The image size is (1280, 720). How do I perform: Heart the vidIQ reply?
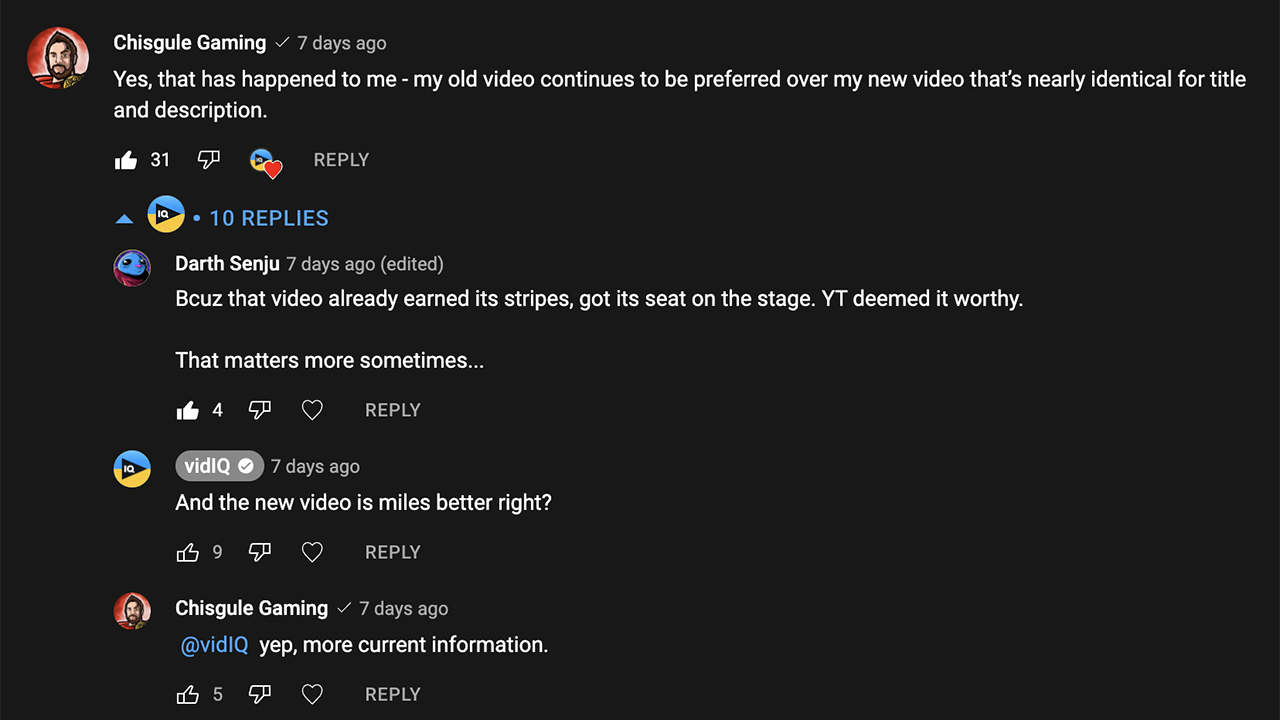312,552
